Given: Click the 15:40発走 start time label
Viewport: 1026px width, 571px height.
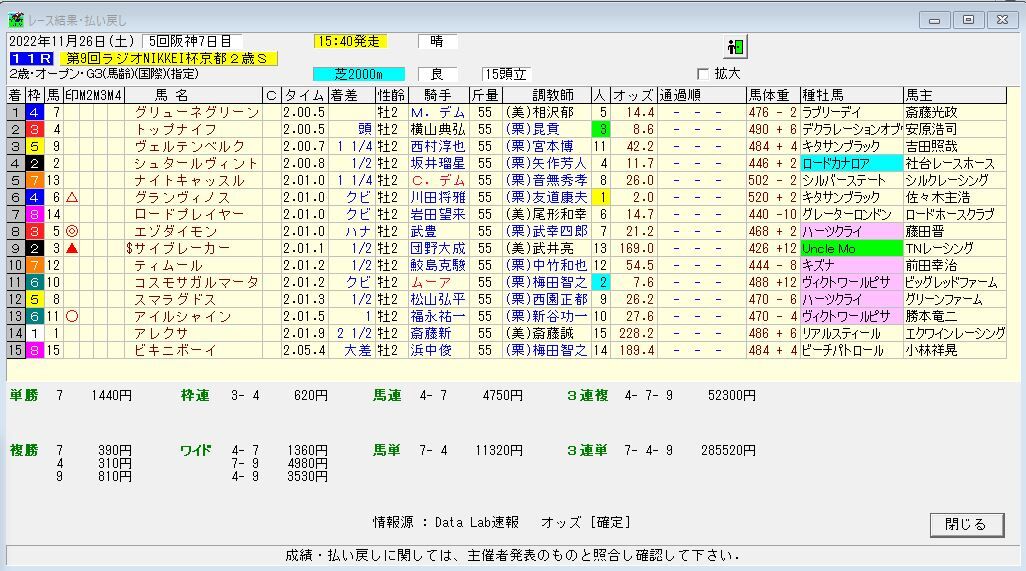Looking at the screenshot, I should click(349, 42).
